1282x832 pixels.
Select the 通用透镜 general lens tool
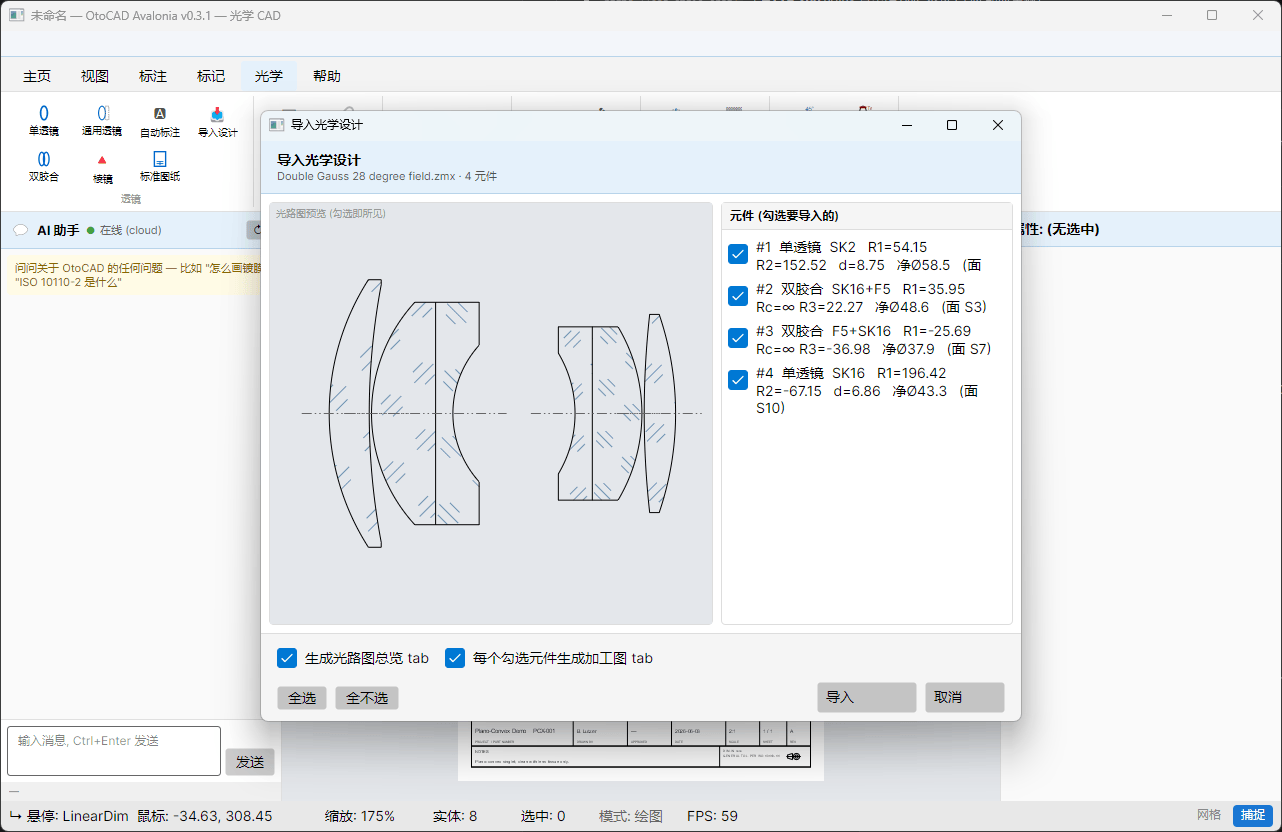[x=102, y=121]
